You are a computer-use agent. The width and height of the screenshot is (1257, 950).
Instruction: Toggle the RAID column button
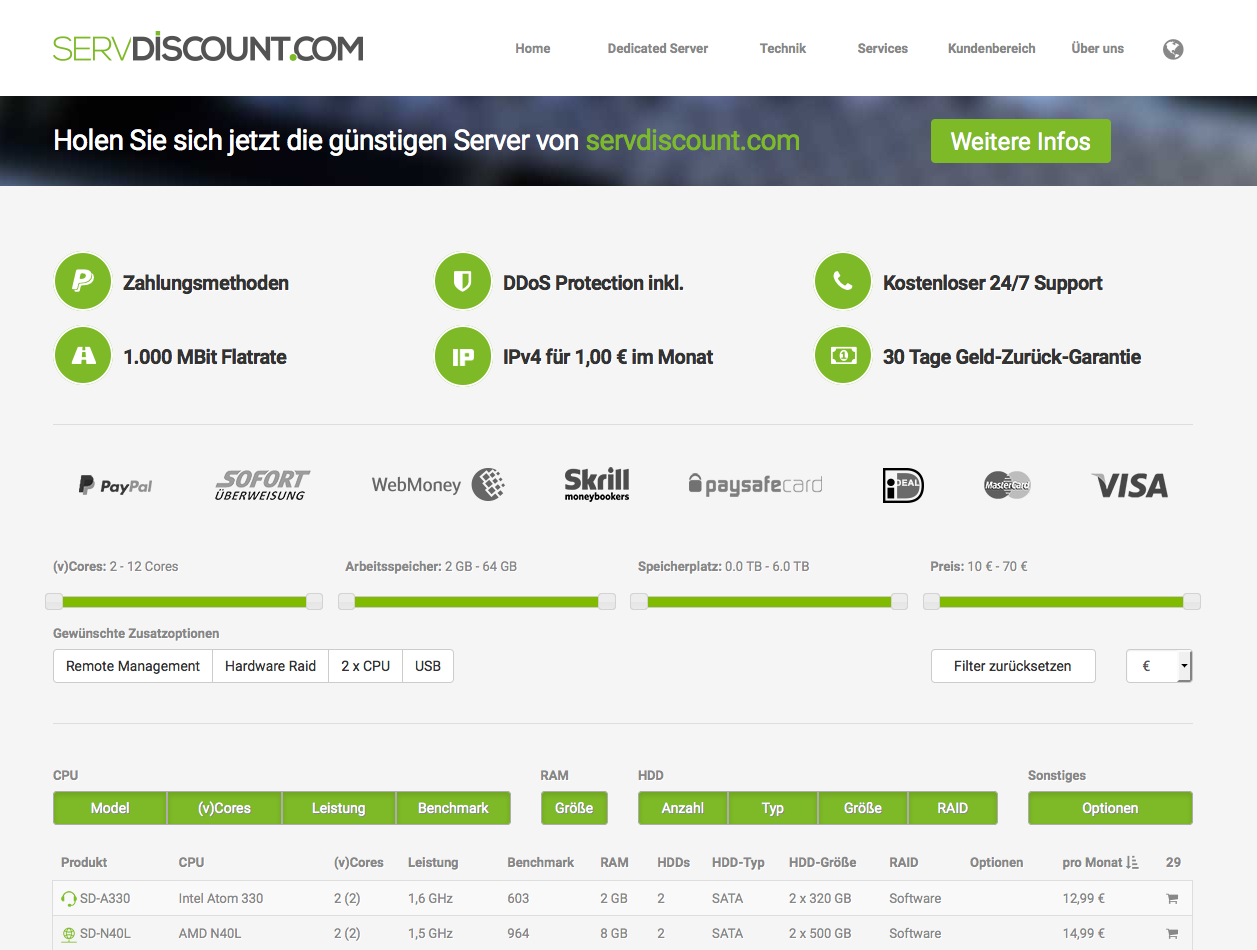coord(953,808)
